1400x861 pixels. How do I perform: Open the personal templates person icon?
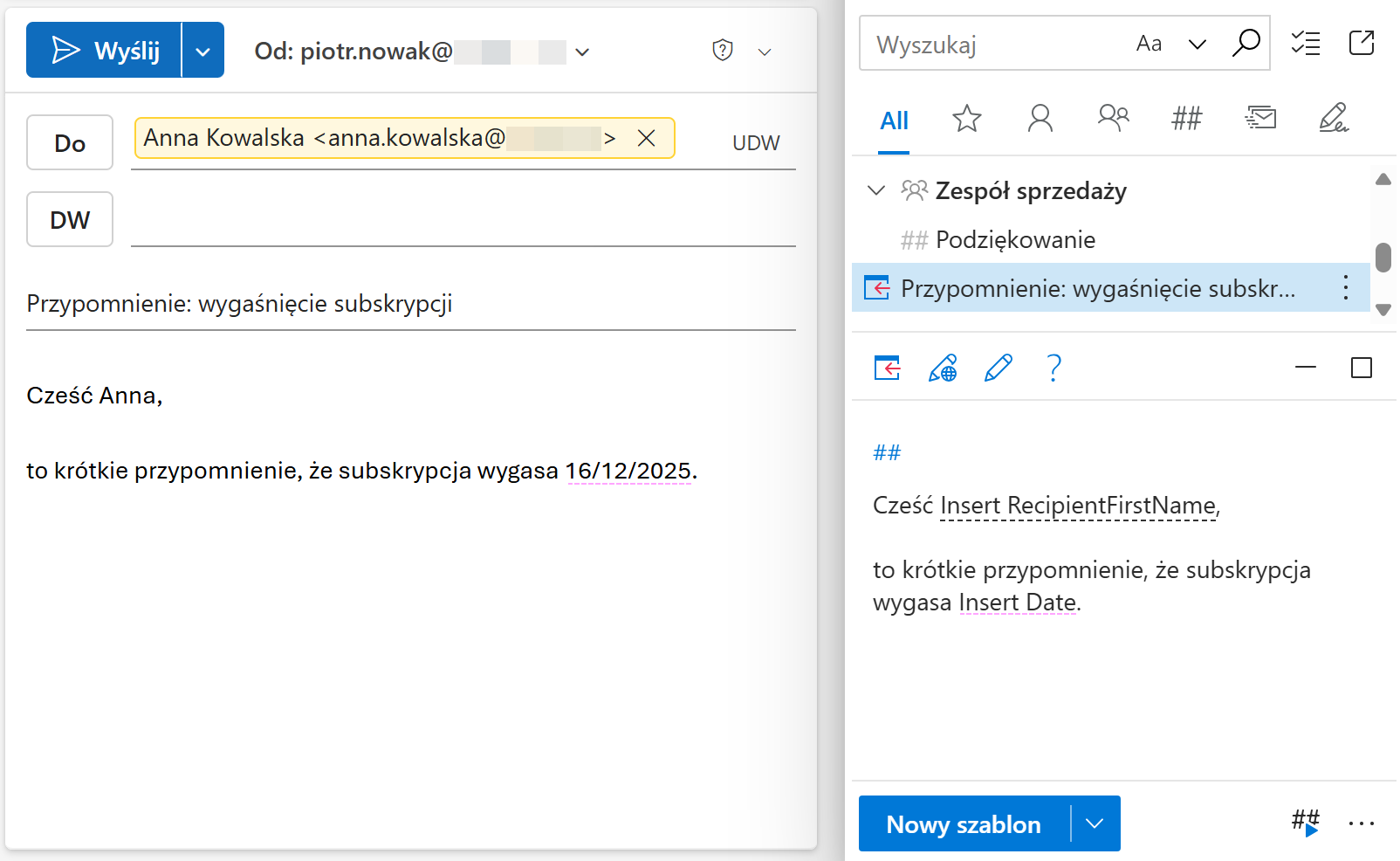point(1040,120)
